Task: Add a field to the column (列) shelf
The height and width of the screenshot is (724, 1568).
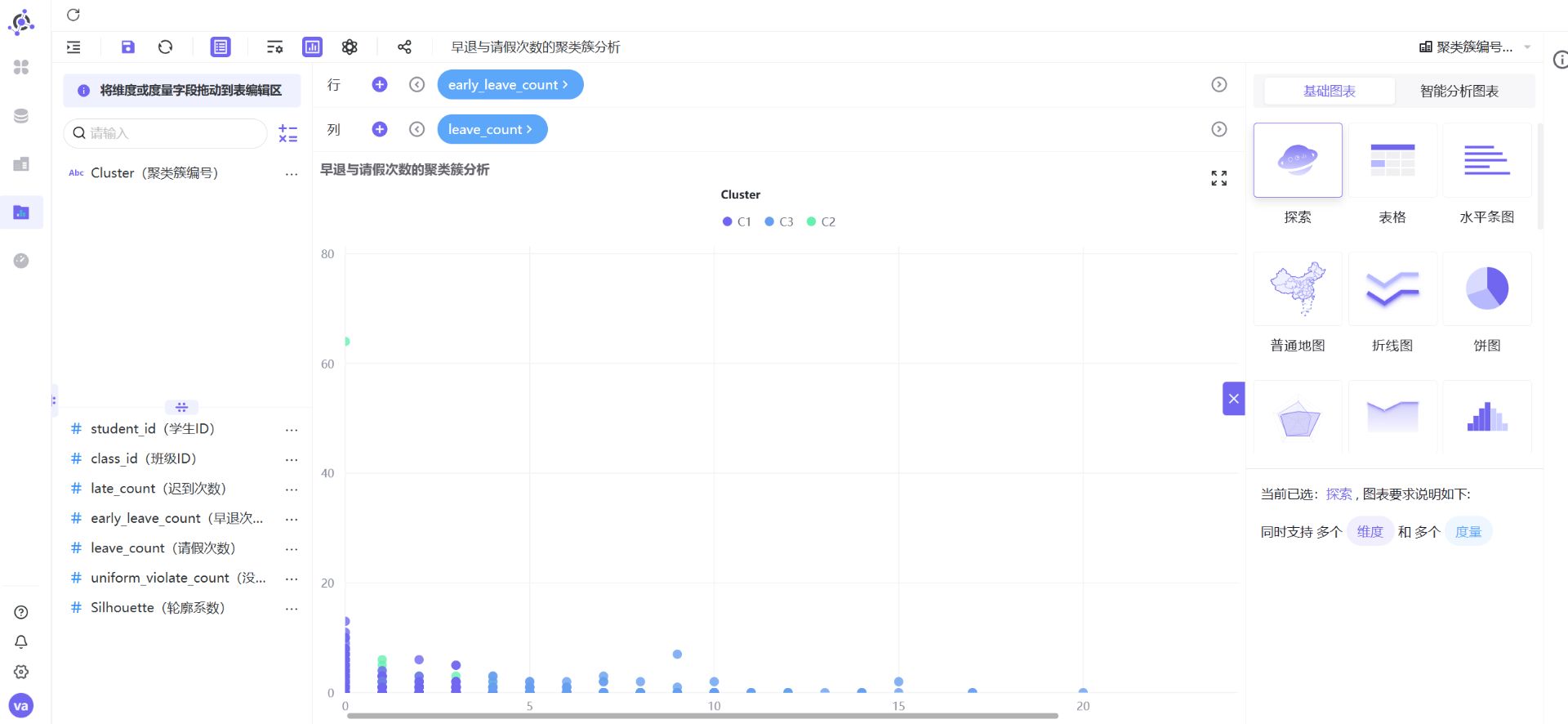Action: pos(380,129)
